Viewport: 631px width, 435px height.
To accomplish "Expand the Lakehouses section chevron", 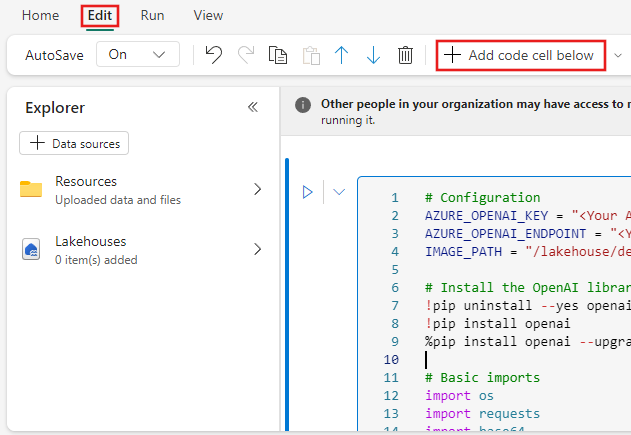I will pos(257,249).
